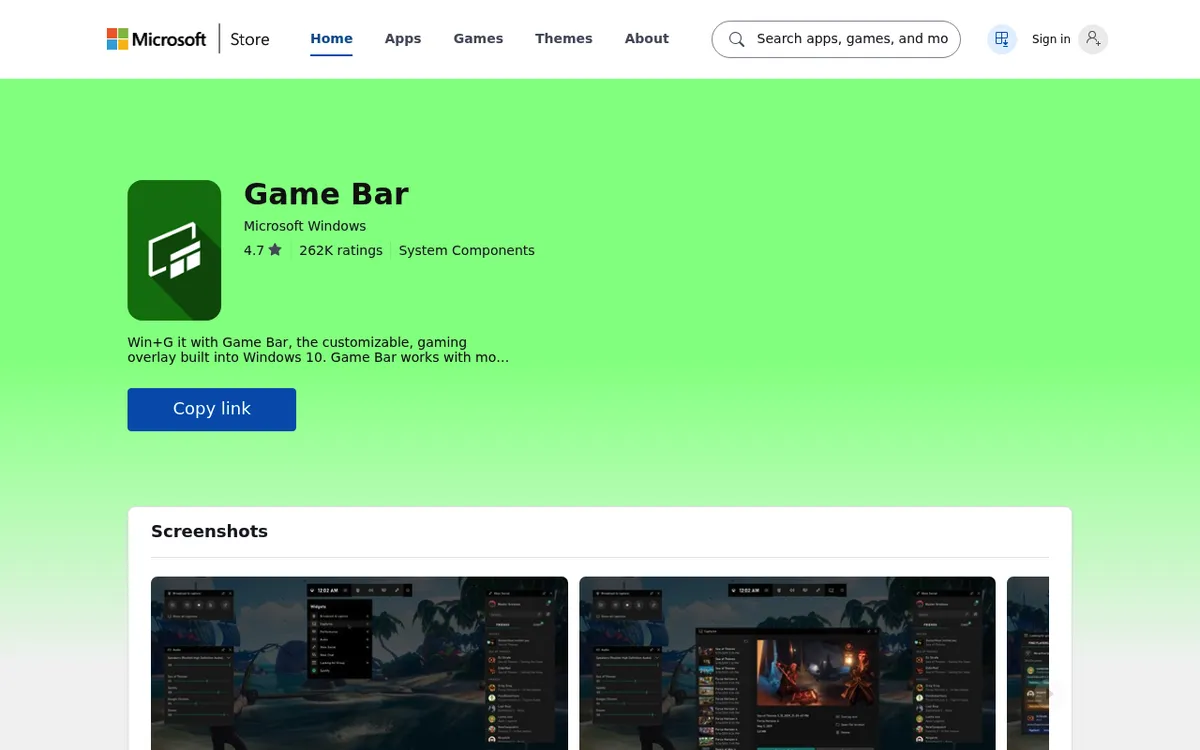Go to the Games tab

478,39
